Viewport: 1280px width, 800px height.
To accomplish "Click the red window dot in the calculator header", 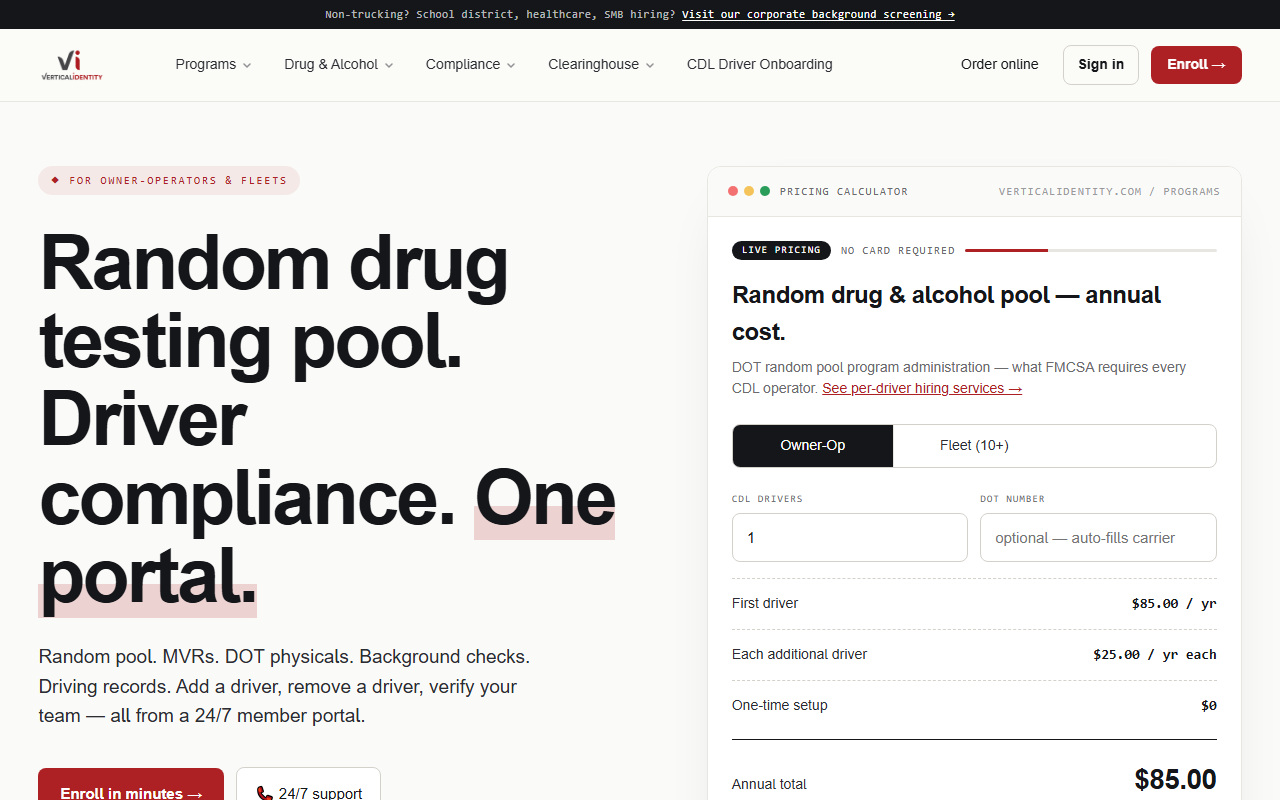I will tap(733, 191).
